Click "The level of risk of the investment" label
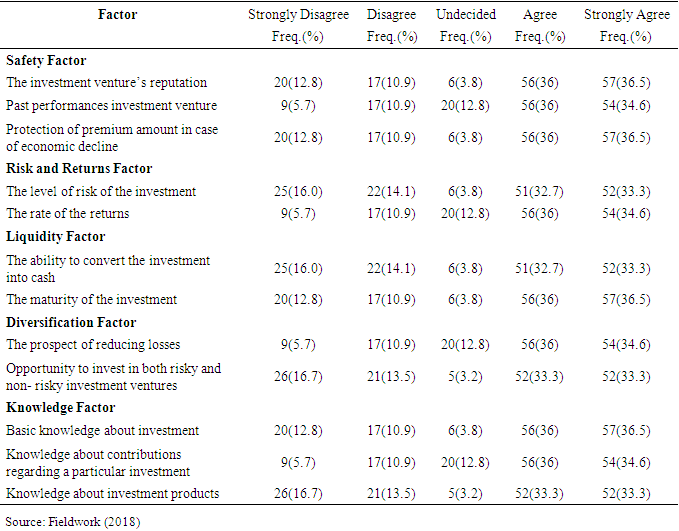 pos(101,191)
